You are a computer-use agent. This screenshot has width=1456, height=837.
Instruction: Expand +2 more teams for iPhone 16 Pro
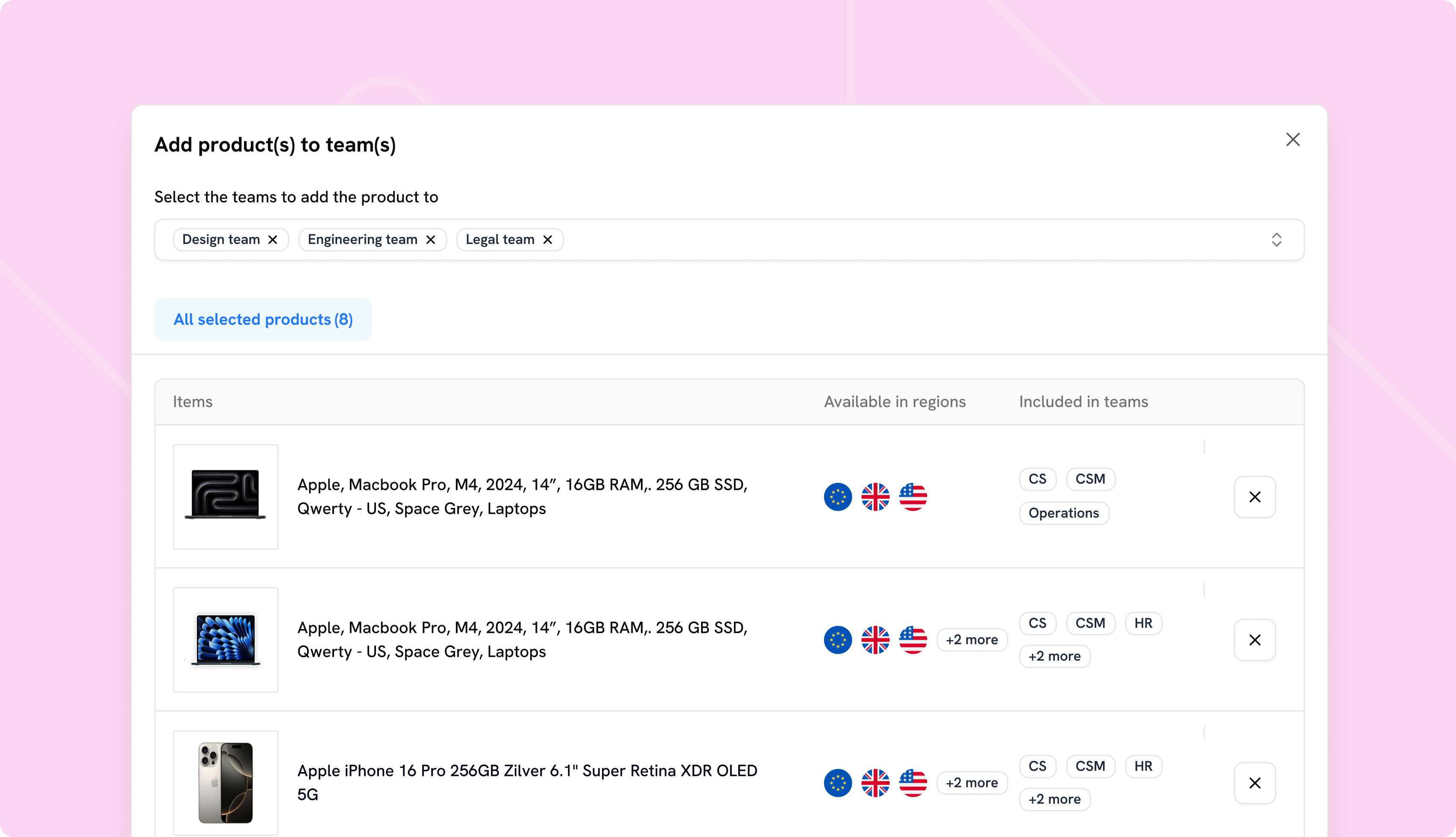[1055, 799]
